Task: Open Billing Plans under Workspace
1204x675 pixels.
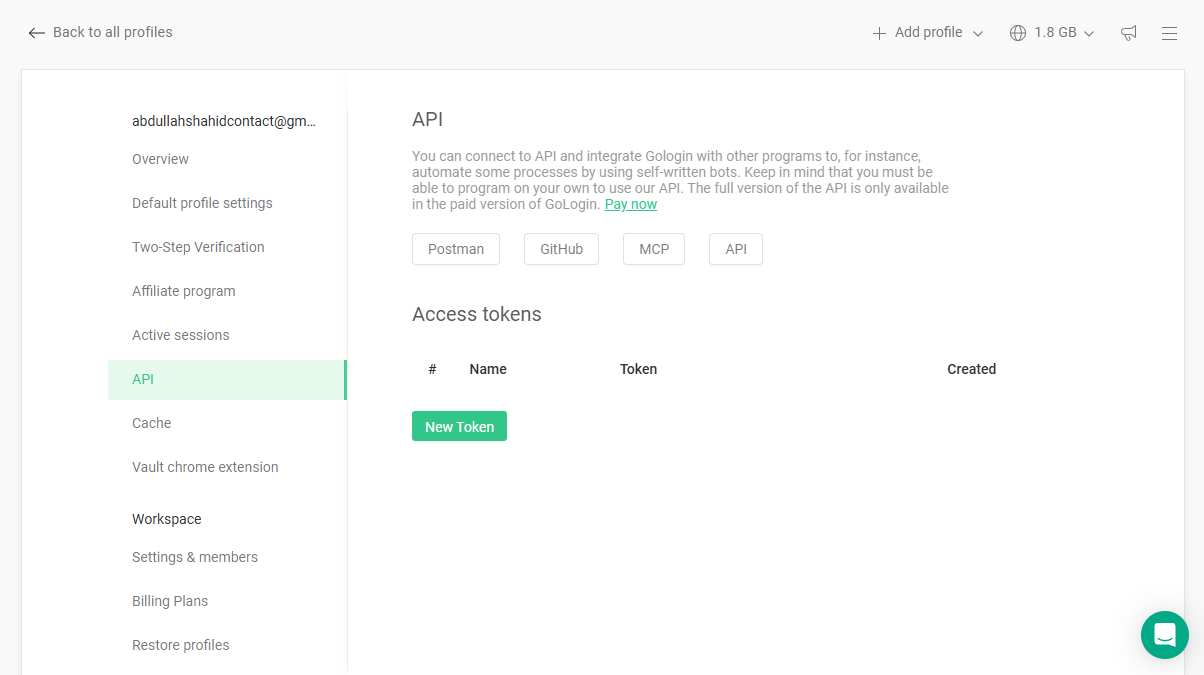Action: (x=169, y=600)
